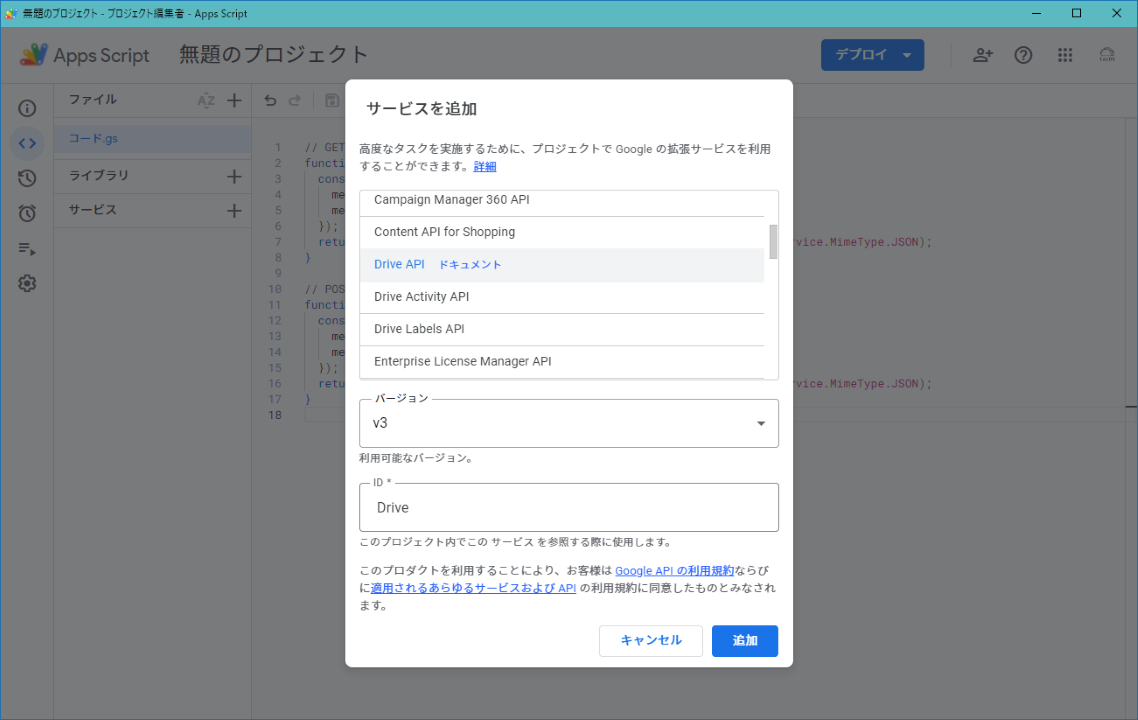1138x720 pixels.
Task: Select Content API for Shopping
Action: coord(562,232)
